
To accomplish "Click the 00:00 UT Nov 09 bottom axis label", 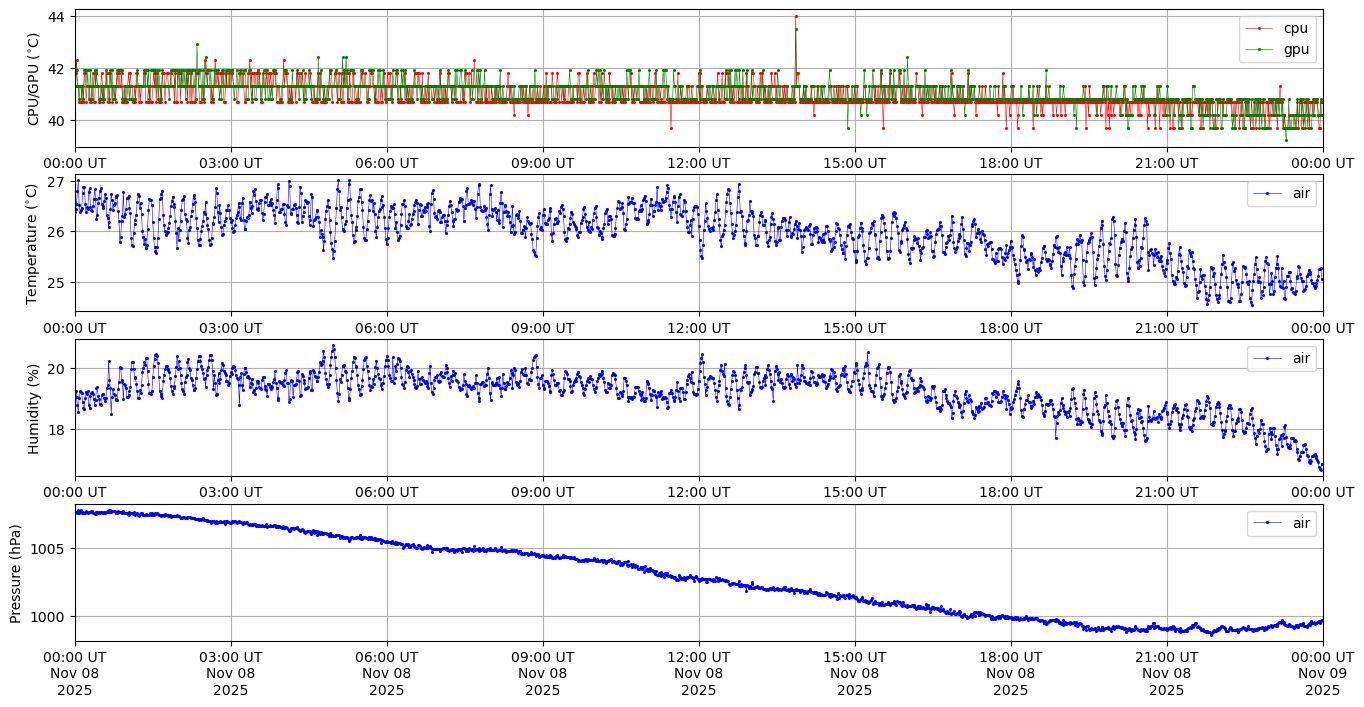I will tap(1322, 674).
